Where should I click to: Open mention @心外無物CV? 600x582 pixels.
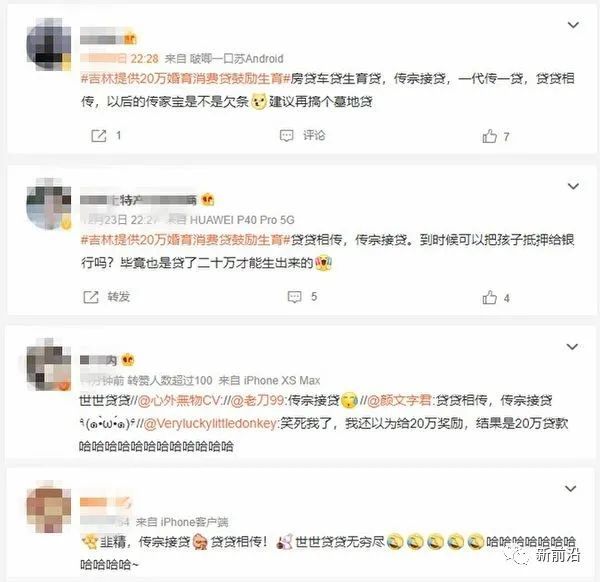pyautogui.click(x=179, y=401)
